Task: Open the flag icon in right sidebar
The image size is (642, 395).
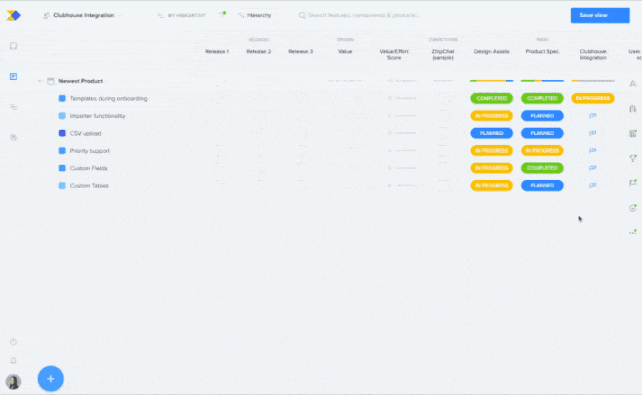Action: tap(633, 183)
